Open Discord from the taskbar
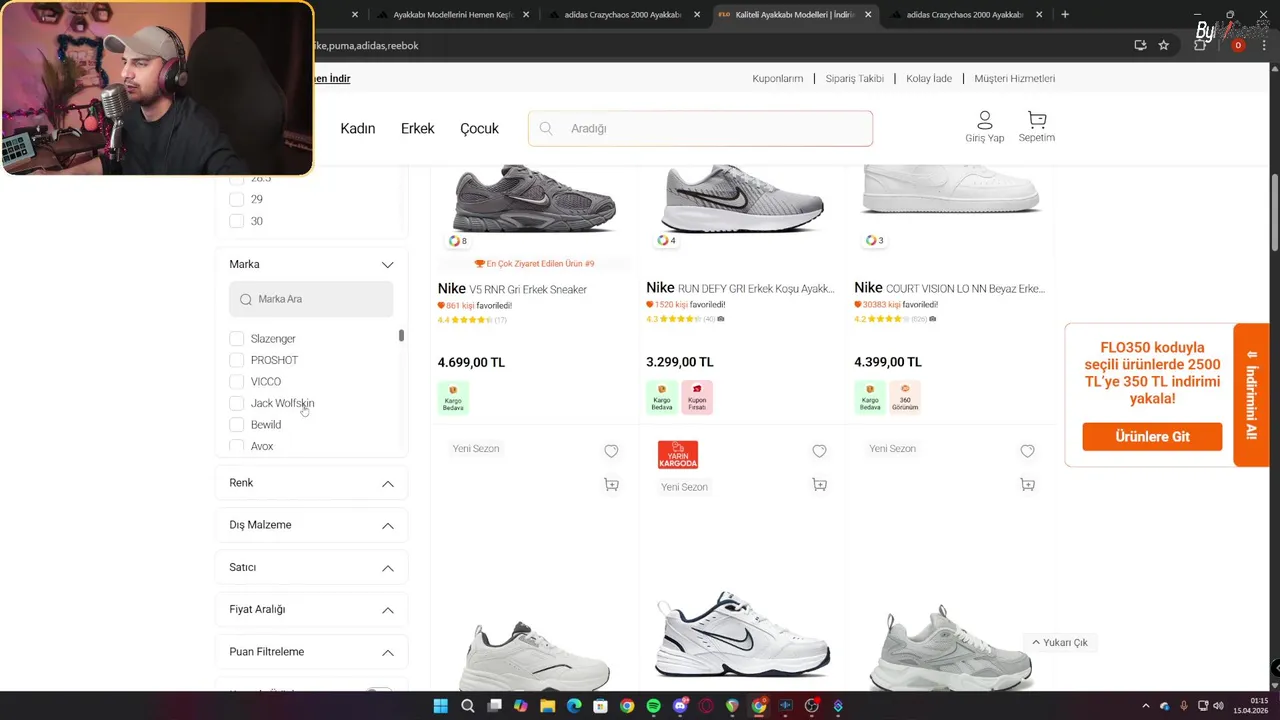Screen dimensions: 1280x720 (x=681, y=706)
